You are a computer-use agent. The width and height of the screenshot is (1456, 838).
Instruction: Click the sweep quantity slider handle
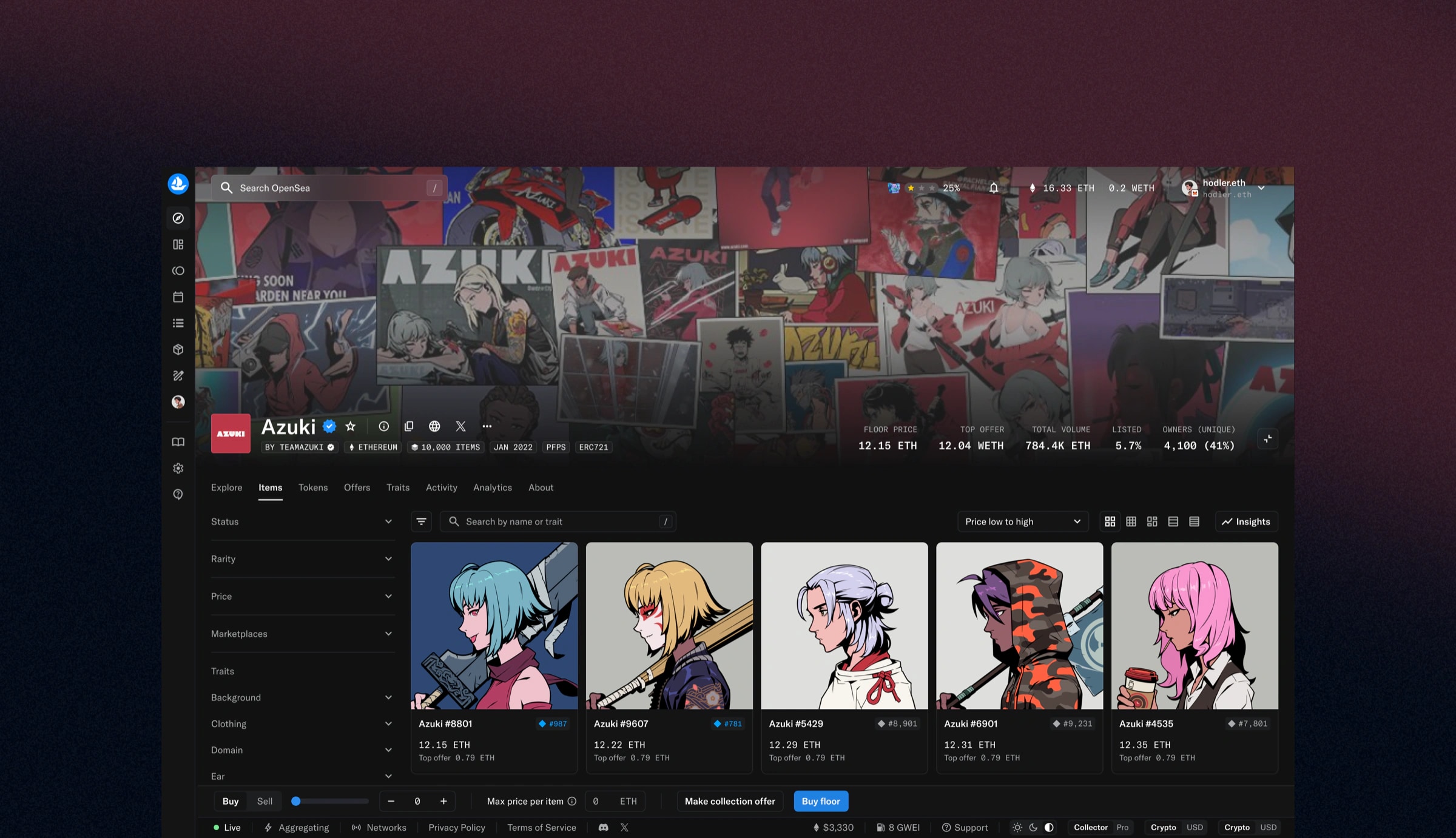tap(295, 801)
